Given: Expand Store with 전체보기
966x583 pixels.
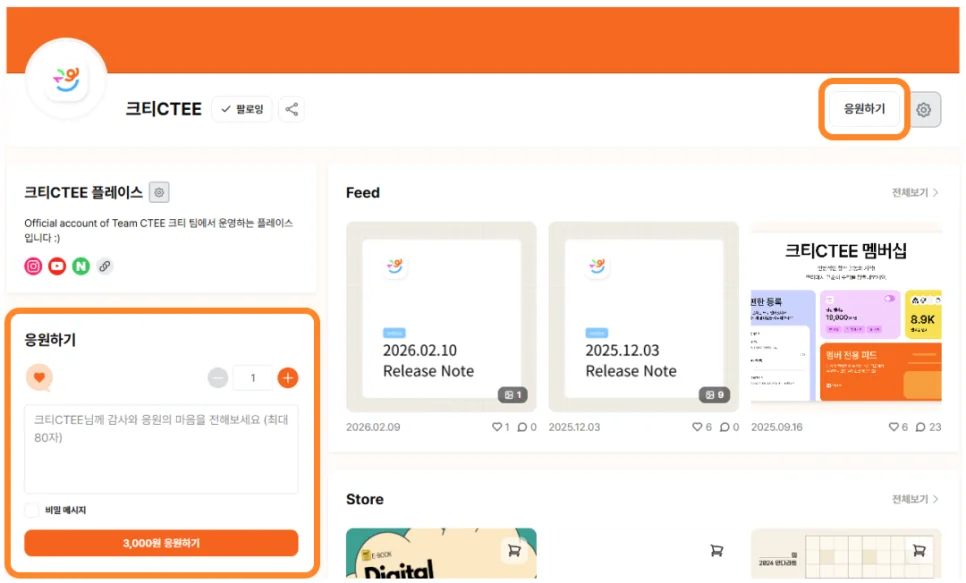Looking at the screenshot, I should coord(914,499).
